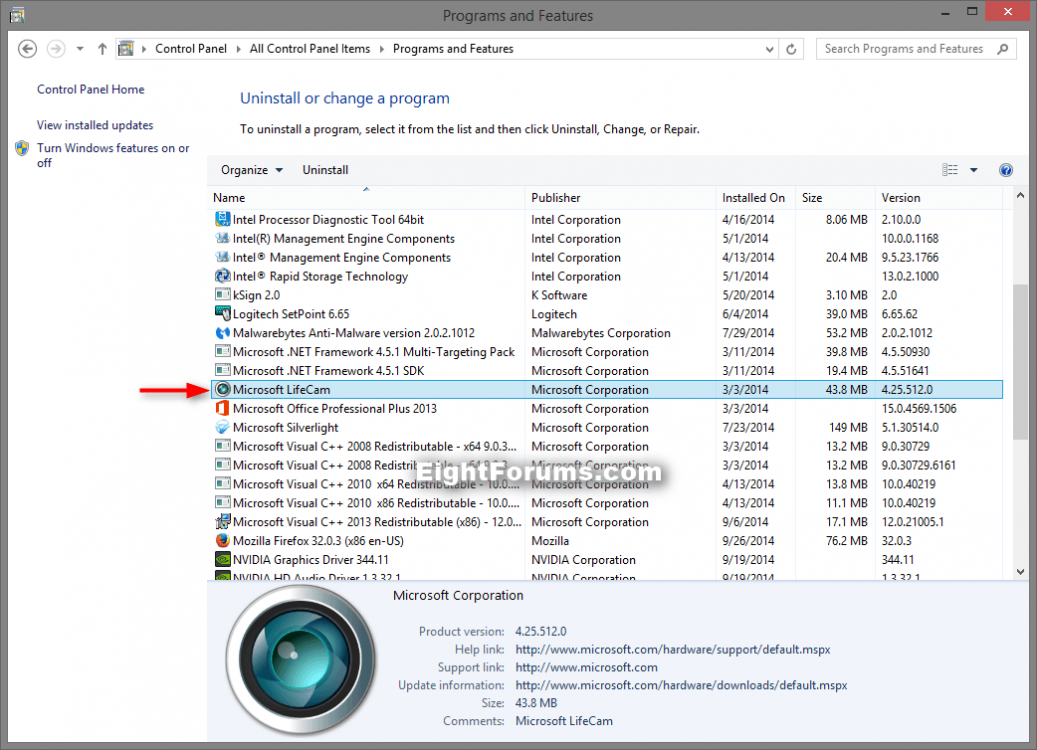Open the recent locations dropdown arrow
The height and width of the screenshot is (750, 1037).
[x=80, y=49]
